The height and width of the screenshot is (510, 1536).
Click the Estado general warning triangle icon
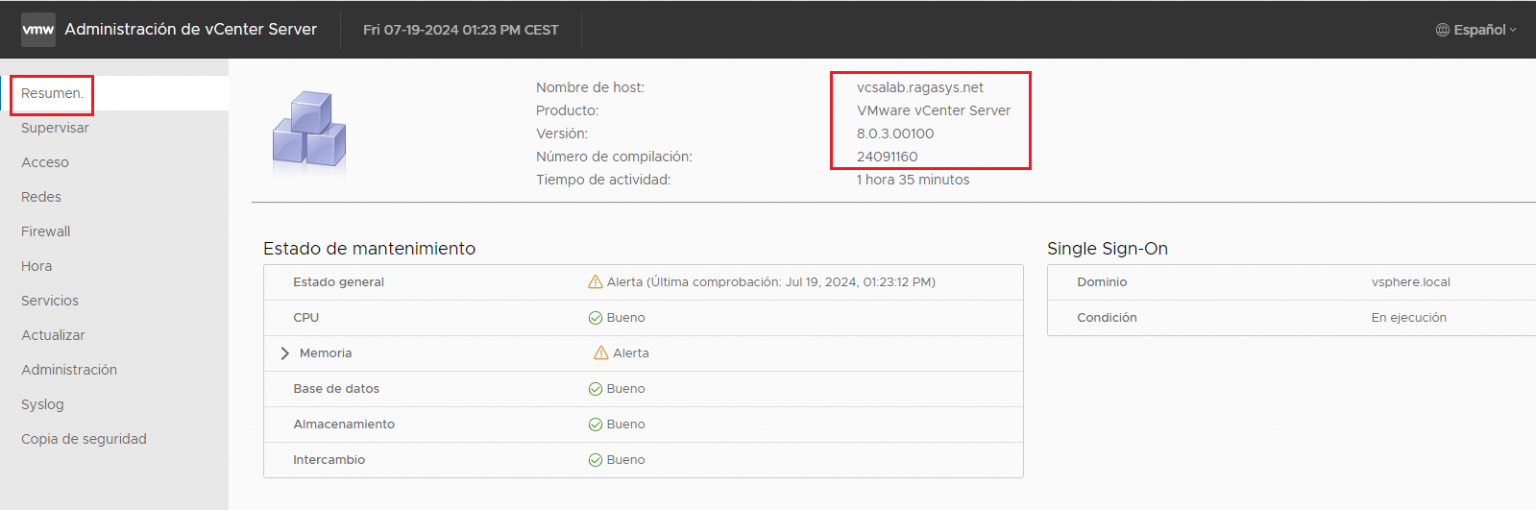tap(595, 282)
